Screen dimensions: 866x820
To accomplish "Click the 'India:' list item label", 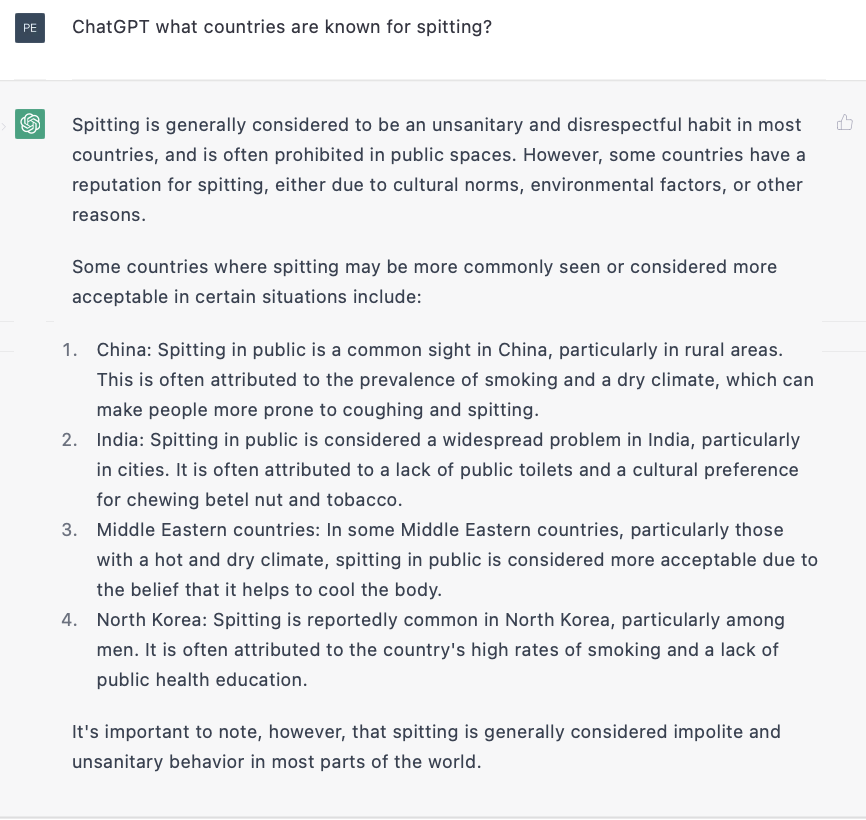I will pyautogui.click(x=120, y=440).
